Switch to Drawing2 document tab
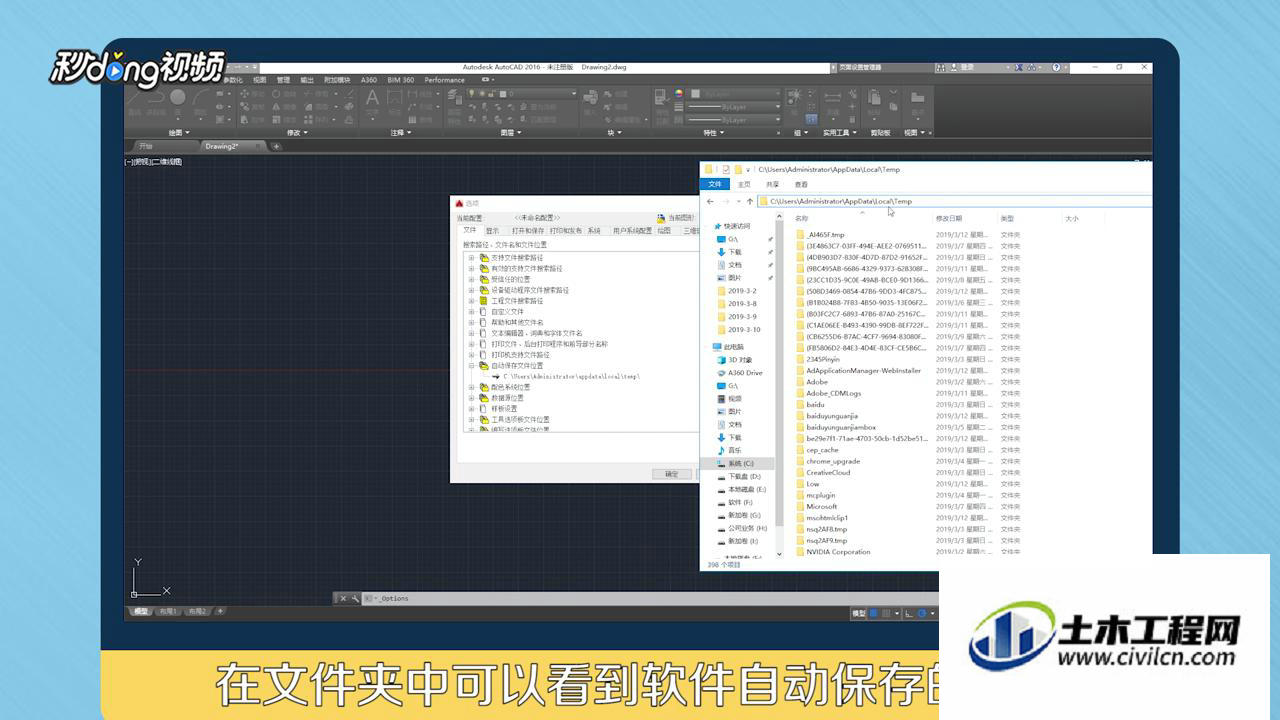The width and height of the screenshot is (1280, 720). click(x=228, y=146)
